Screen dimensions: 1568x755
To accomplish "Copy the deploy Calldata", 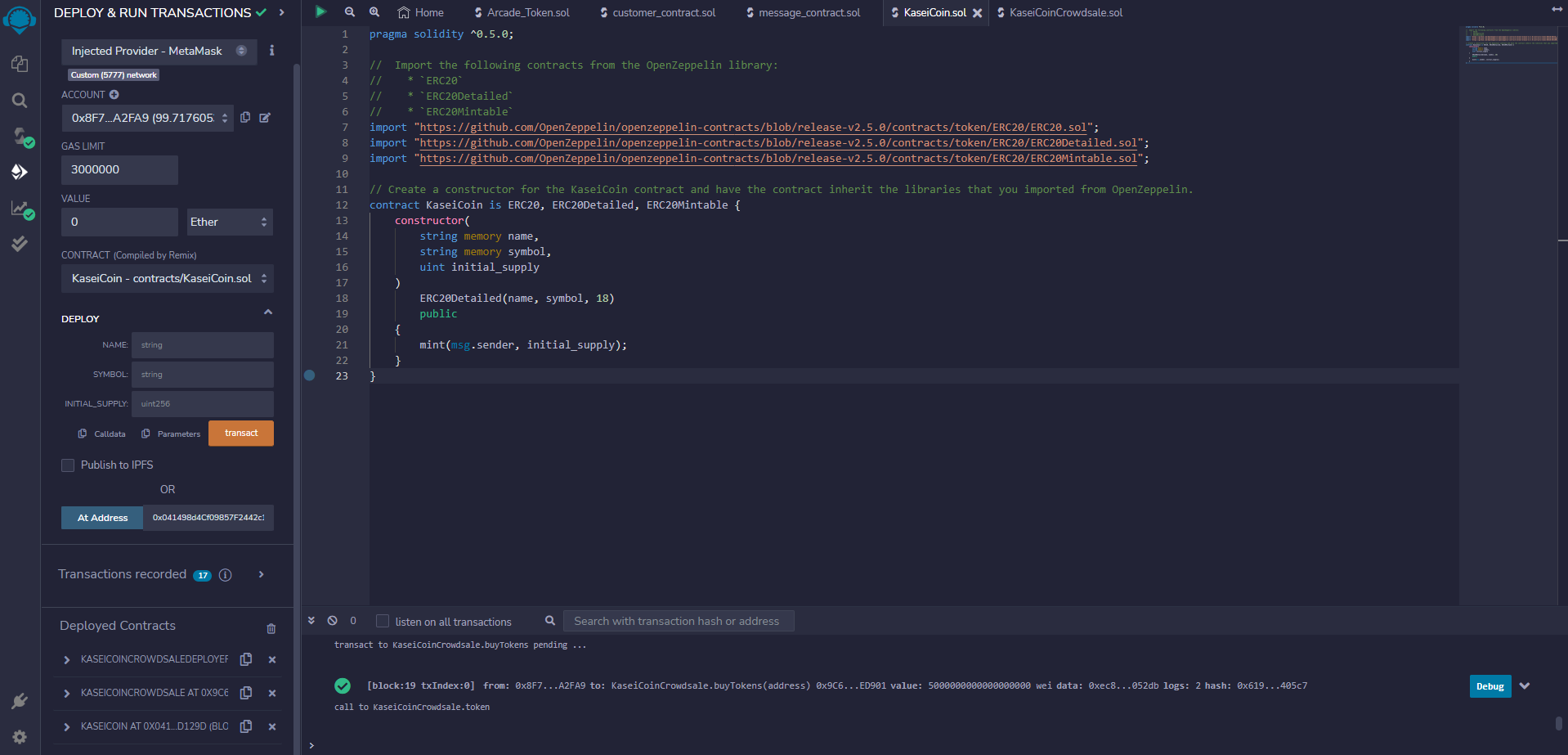I will [x=102, y=434].
